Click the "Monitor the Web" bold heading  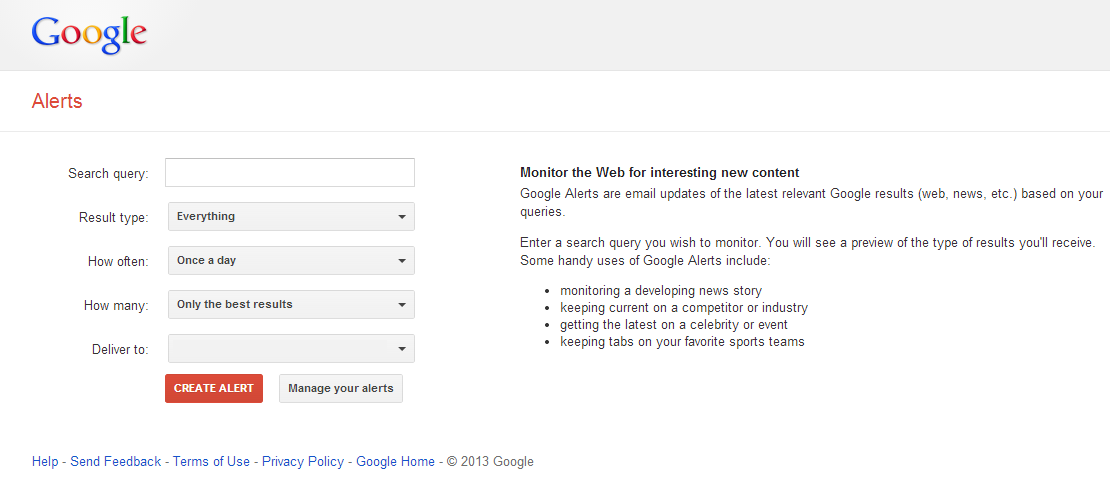pos(660,173)
